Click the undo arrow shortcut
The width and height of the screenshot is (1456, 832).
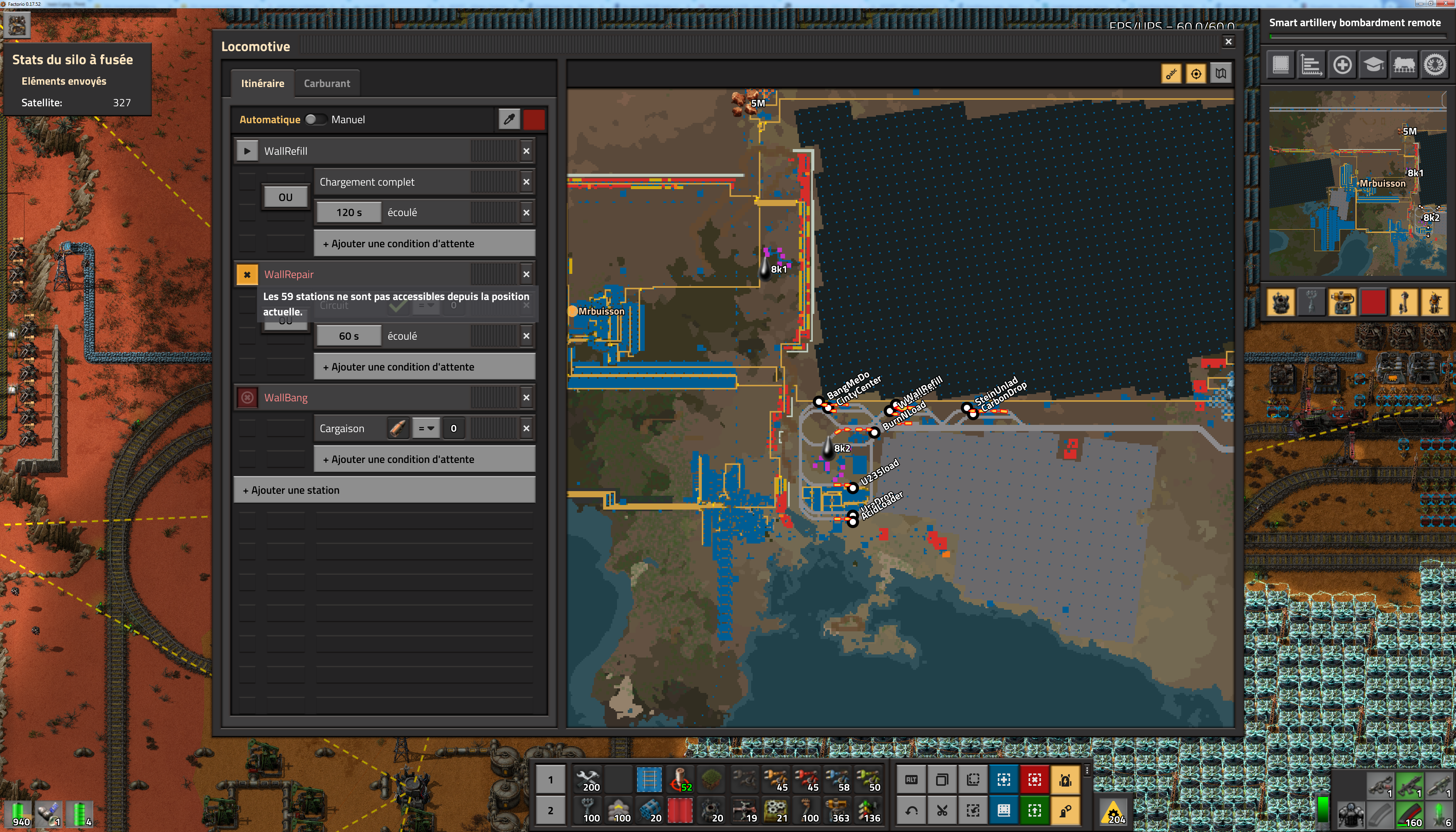click(x=911, y=810)
